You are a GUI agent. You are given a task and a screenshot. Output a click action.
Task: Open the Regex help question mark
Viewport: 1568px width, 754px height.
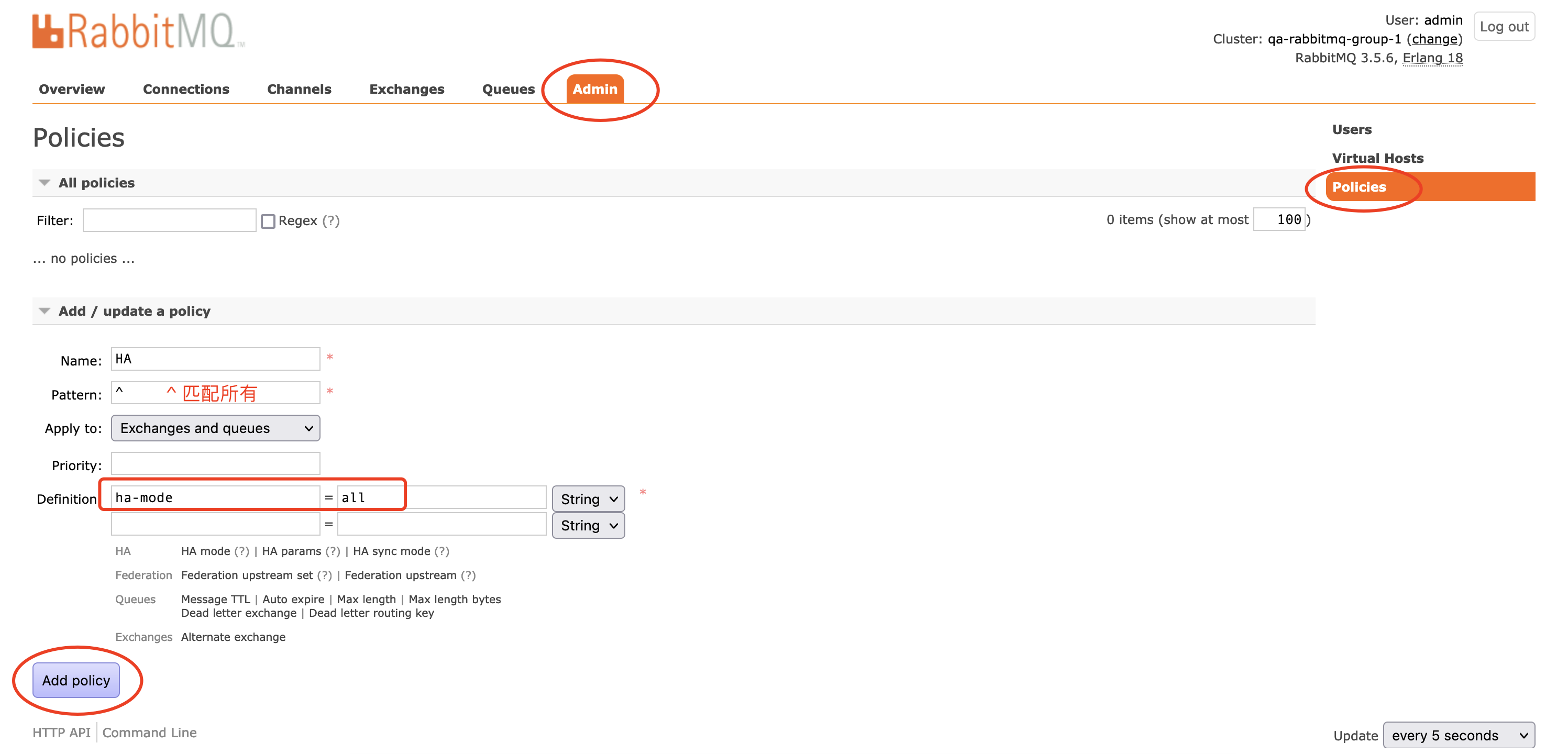coord(330,220)
